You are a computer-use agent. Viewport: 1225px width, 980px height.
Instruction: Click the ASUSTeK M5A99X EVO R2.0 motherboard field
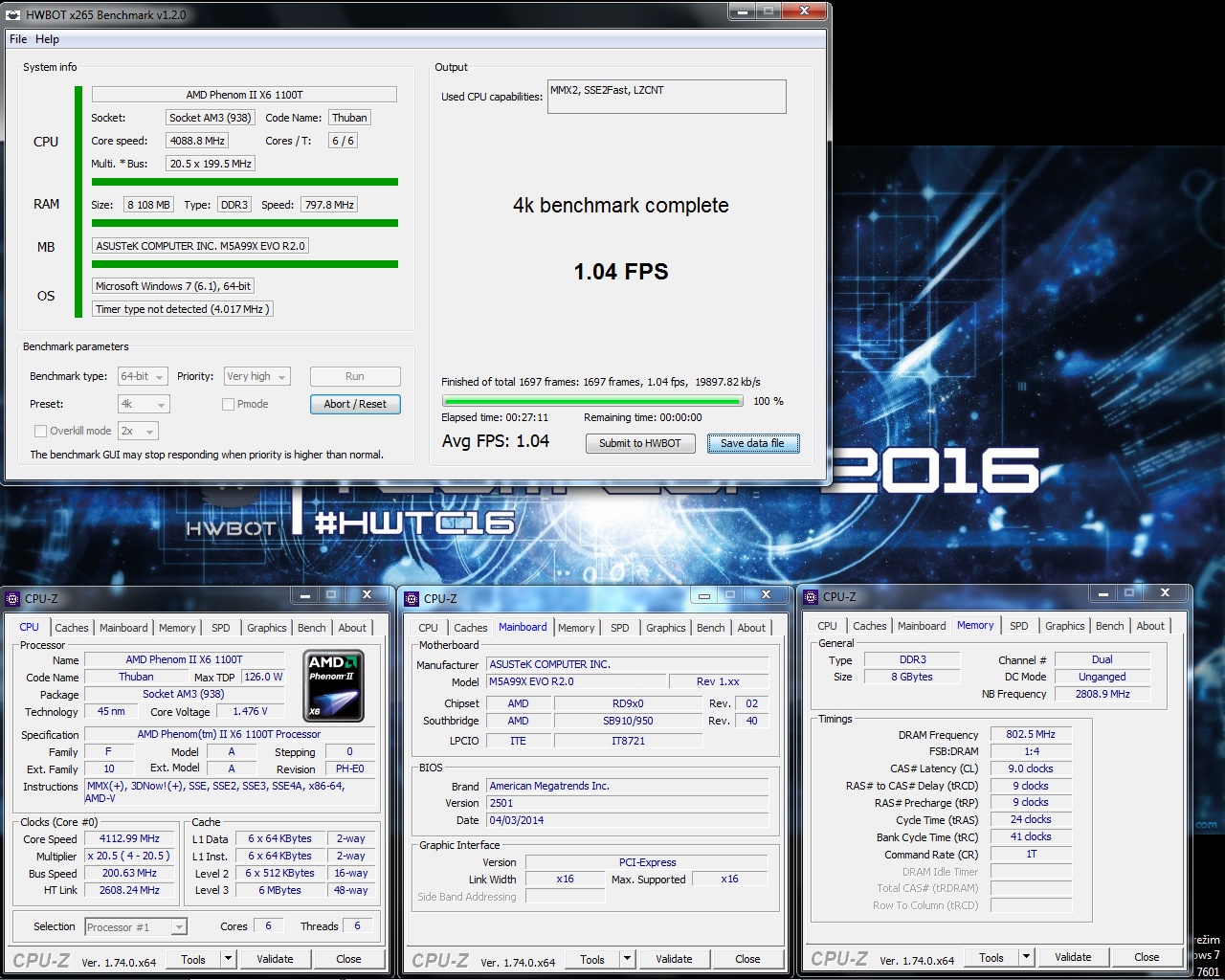coord(201,246)
